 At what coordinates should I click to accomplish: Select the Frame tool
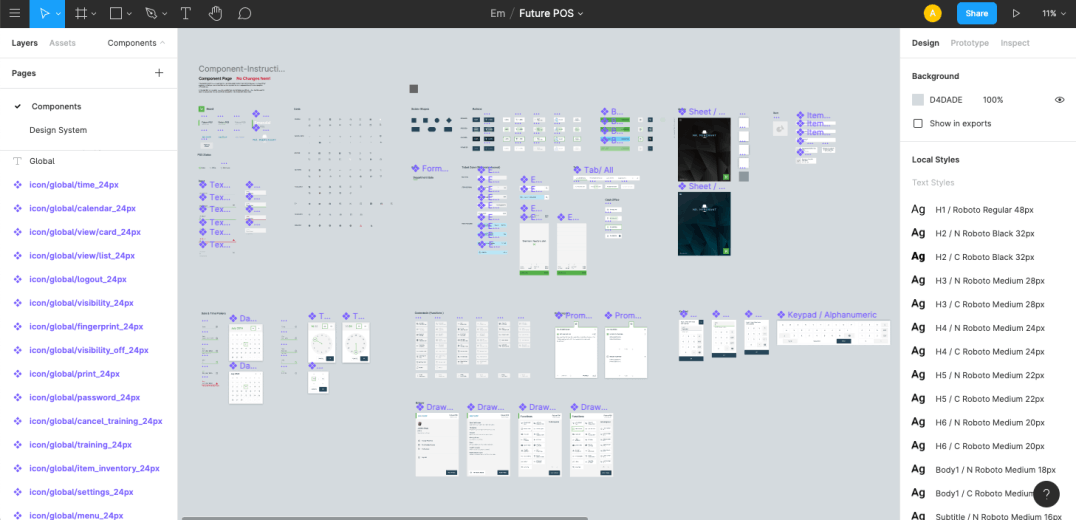tap(80, 14)
